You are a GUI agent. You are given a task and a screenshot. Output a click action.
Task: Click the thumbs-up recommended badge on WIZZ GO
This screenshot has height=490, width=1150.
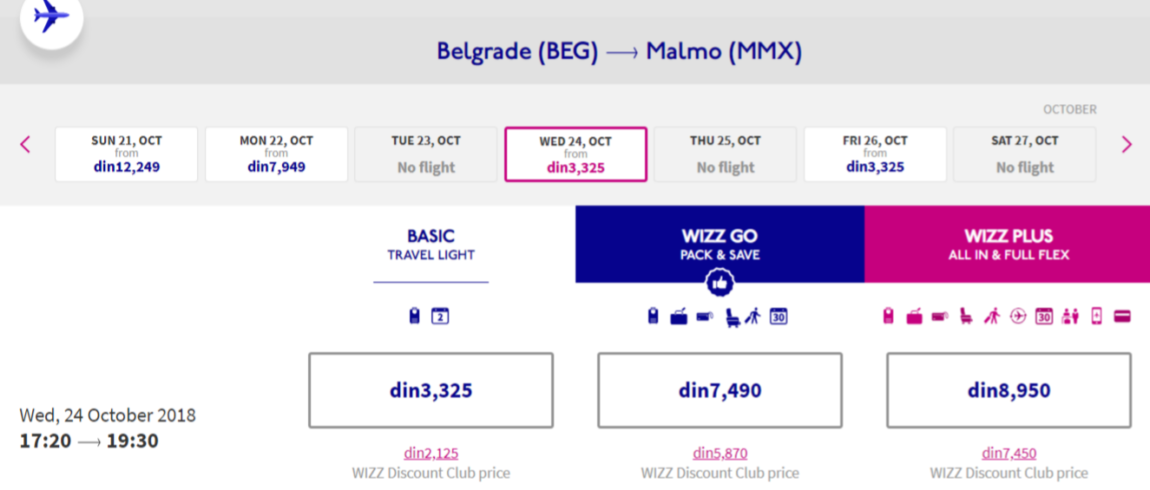(x=719, y=282)
